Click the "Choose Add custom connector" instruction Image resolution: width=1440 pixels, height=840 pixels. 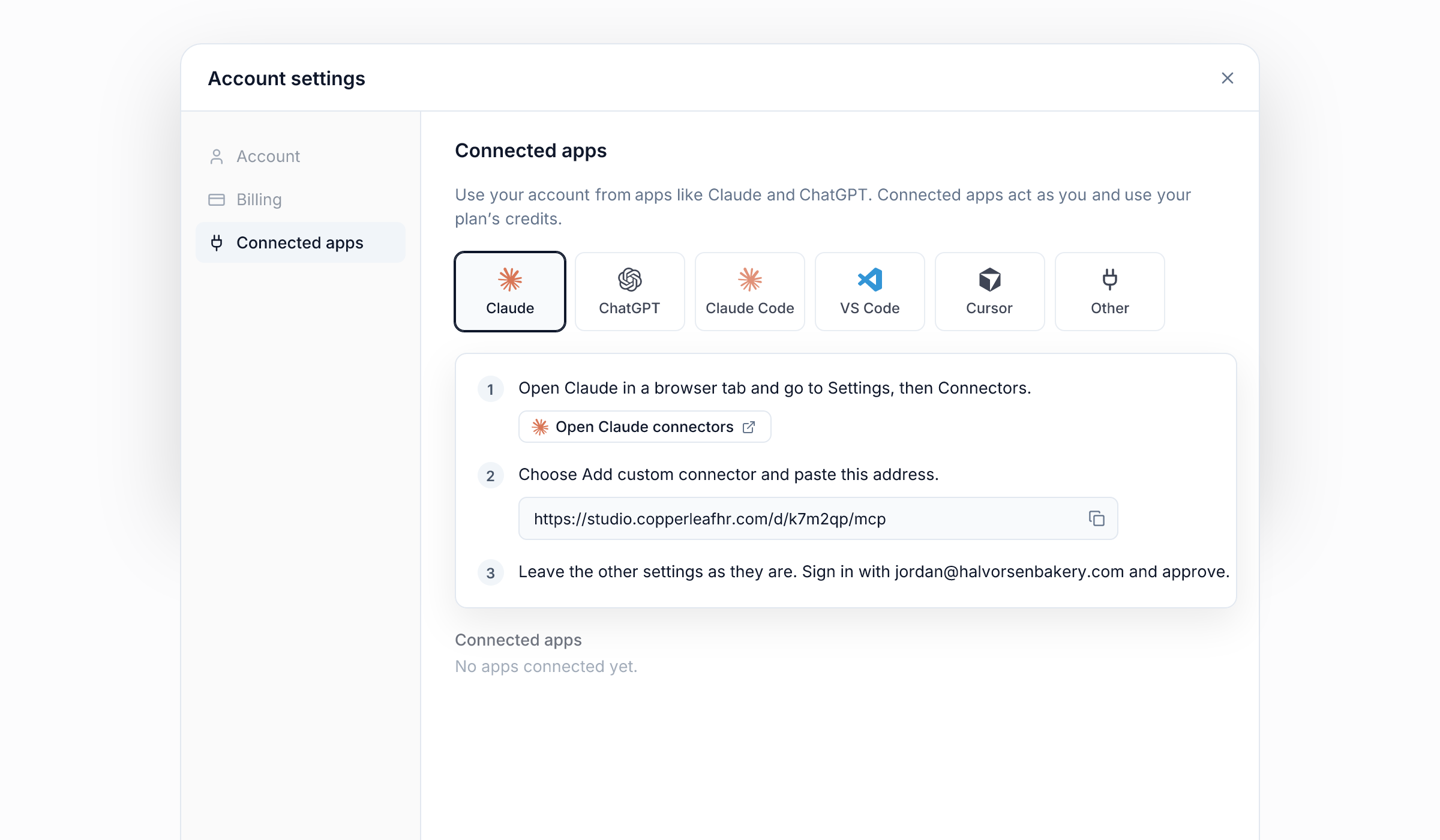click(x=728, y=475)
